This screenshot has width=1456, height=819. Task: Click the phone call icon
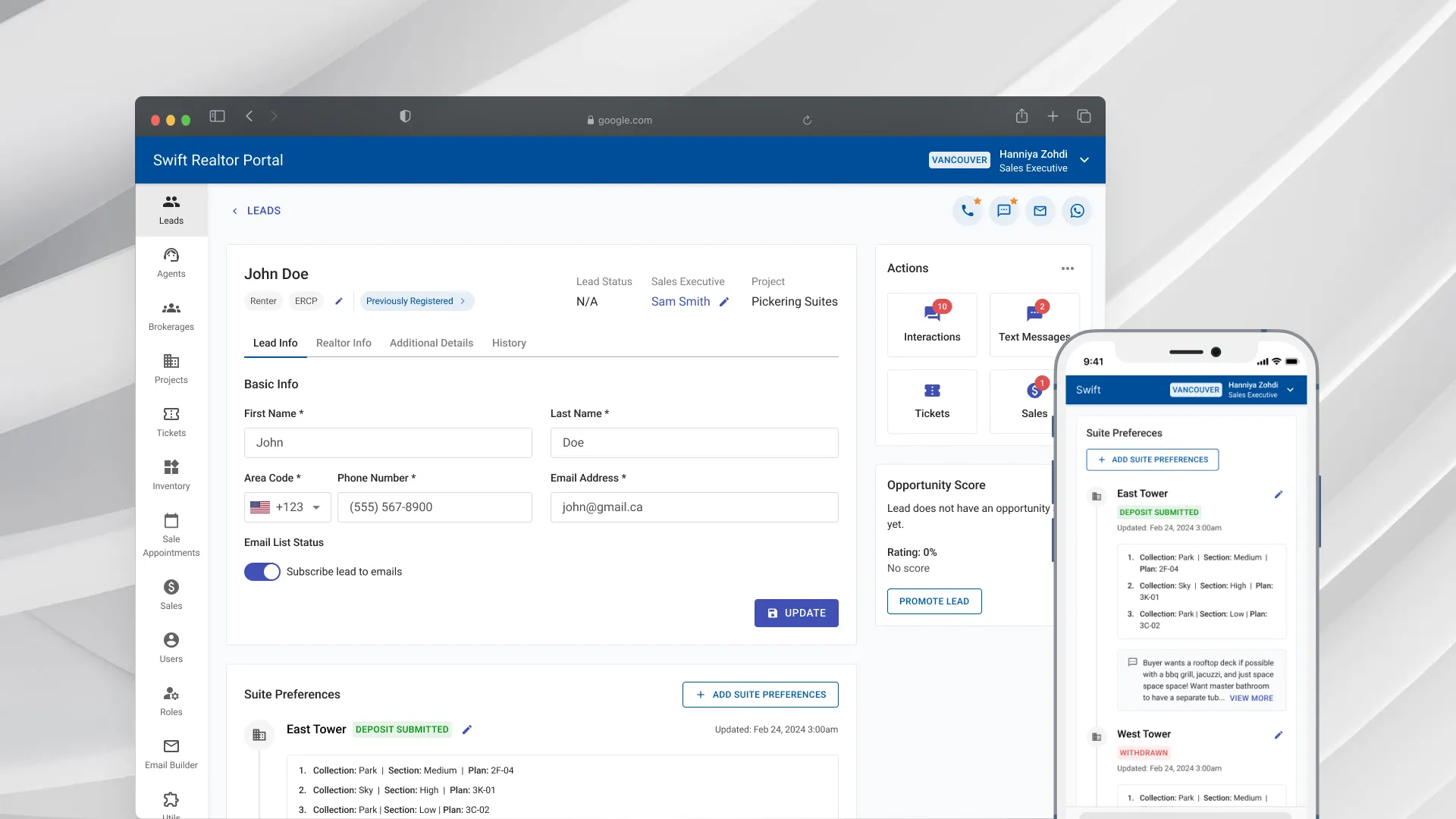(968, 211)
